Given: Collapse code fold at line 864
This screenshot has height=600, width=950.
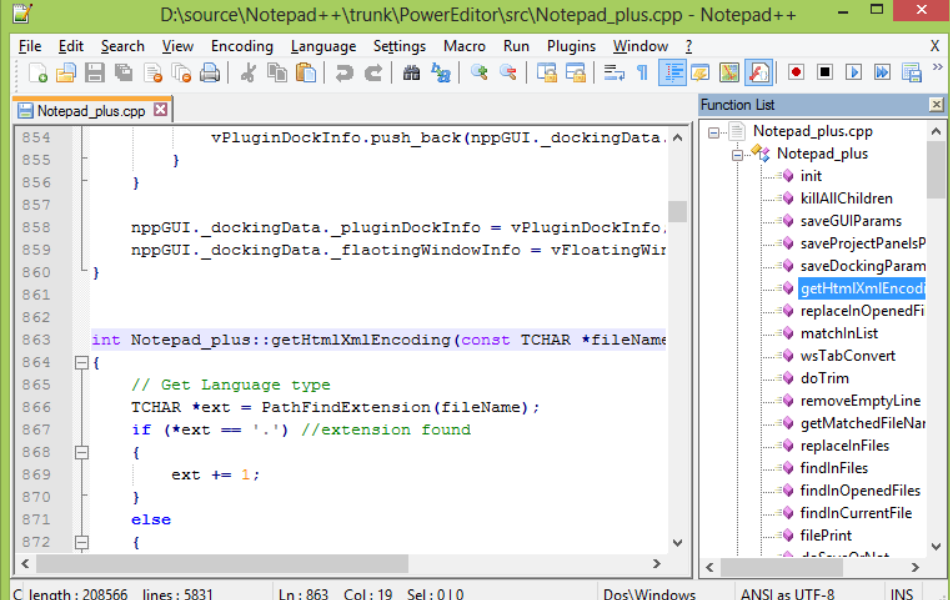Looking at the screenshot, I should coord(82,363).
